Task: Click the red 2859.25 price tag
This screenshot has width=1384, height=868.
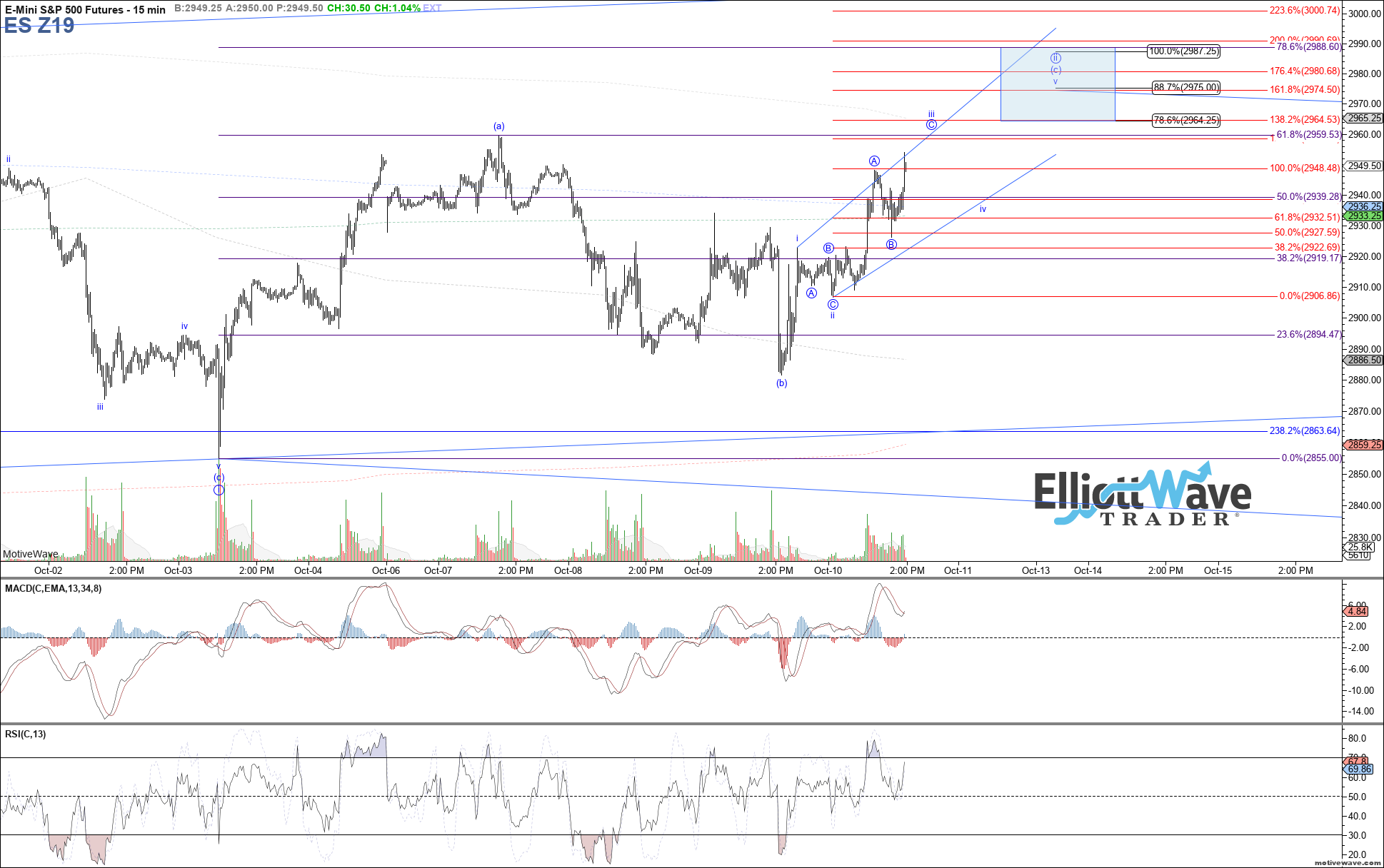Action: coord(1364,445)
